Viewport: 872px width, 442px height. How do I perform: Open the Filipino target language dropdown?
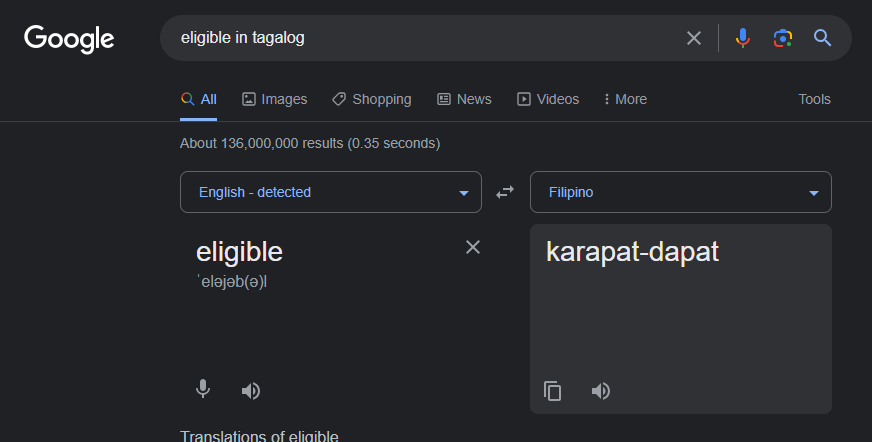point(681,192)
